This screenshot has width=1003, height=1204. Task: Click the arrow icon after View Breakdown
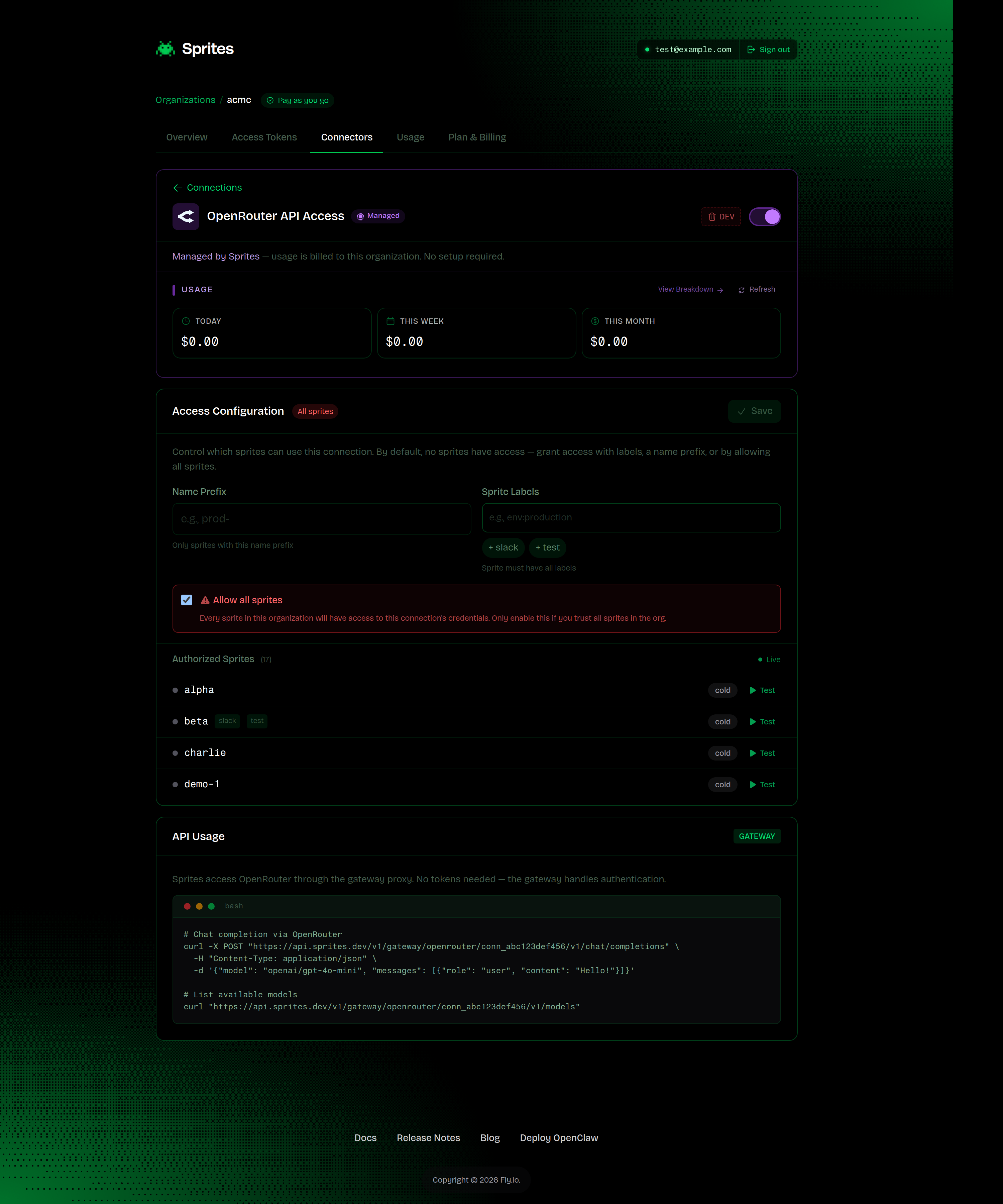coord(720,290)
